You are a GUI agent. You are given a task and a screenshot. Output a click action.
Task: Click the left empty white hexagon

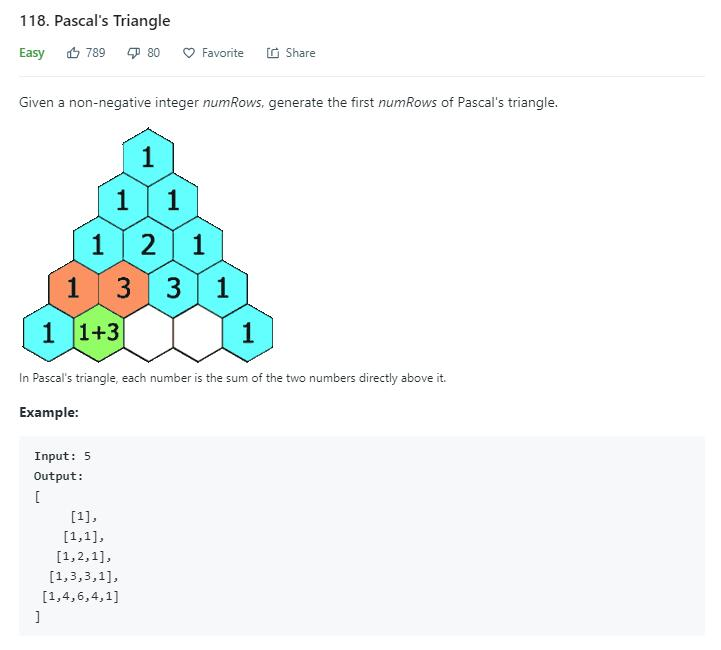tap(148, 333)
